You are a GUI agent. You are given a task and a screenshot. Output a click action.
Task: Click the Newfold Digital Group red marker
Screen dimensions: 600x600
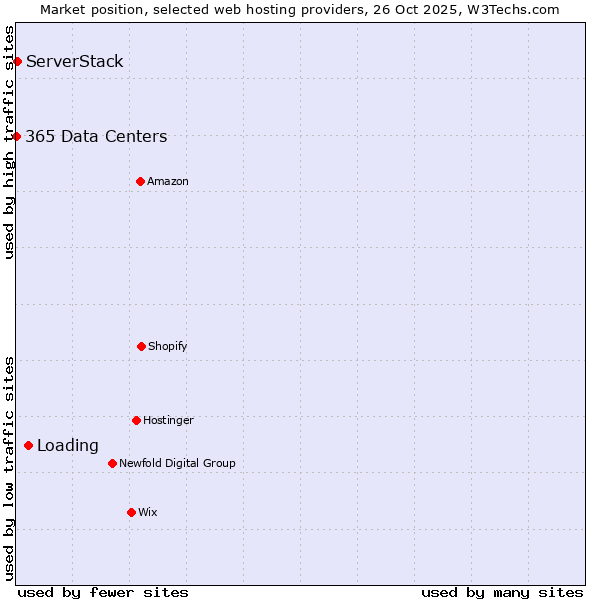pos(112,463)
